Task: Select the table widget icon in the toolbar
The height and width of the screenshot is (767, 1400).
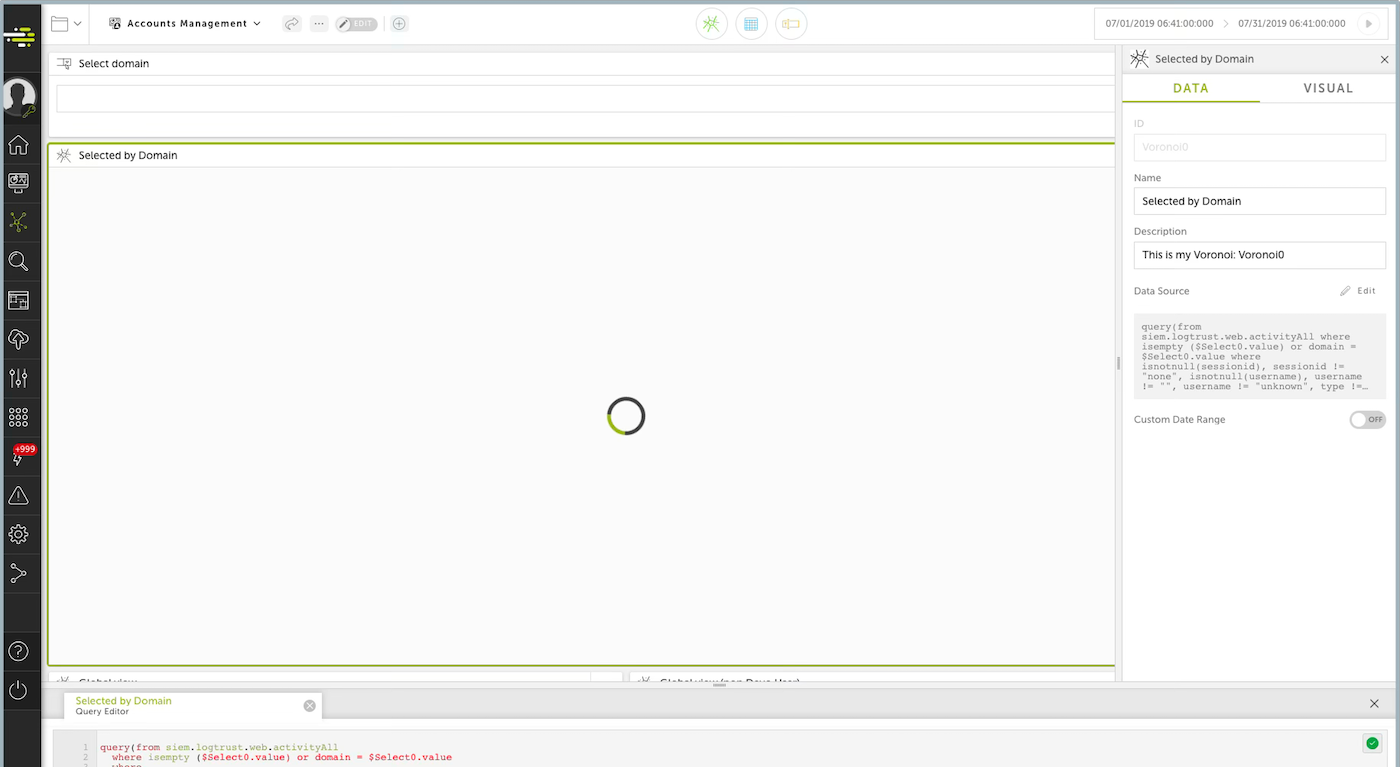Action: pyautogui.click(x=751, y=23)
